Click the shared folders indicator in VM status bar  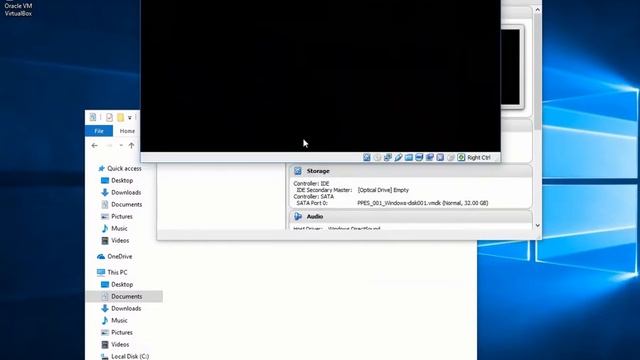click(409, 157)
